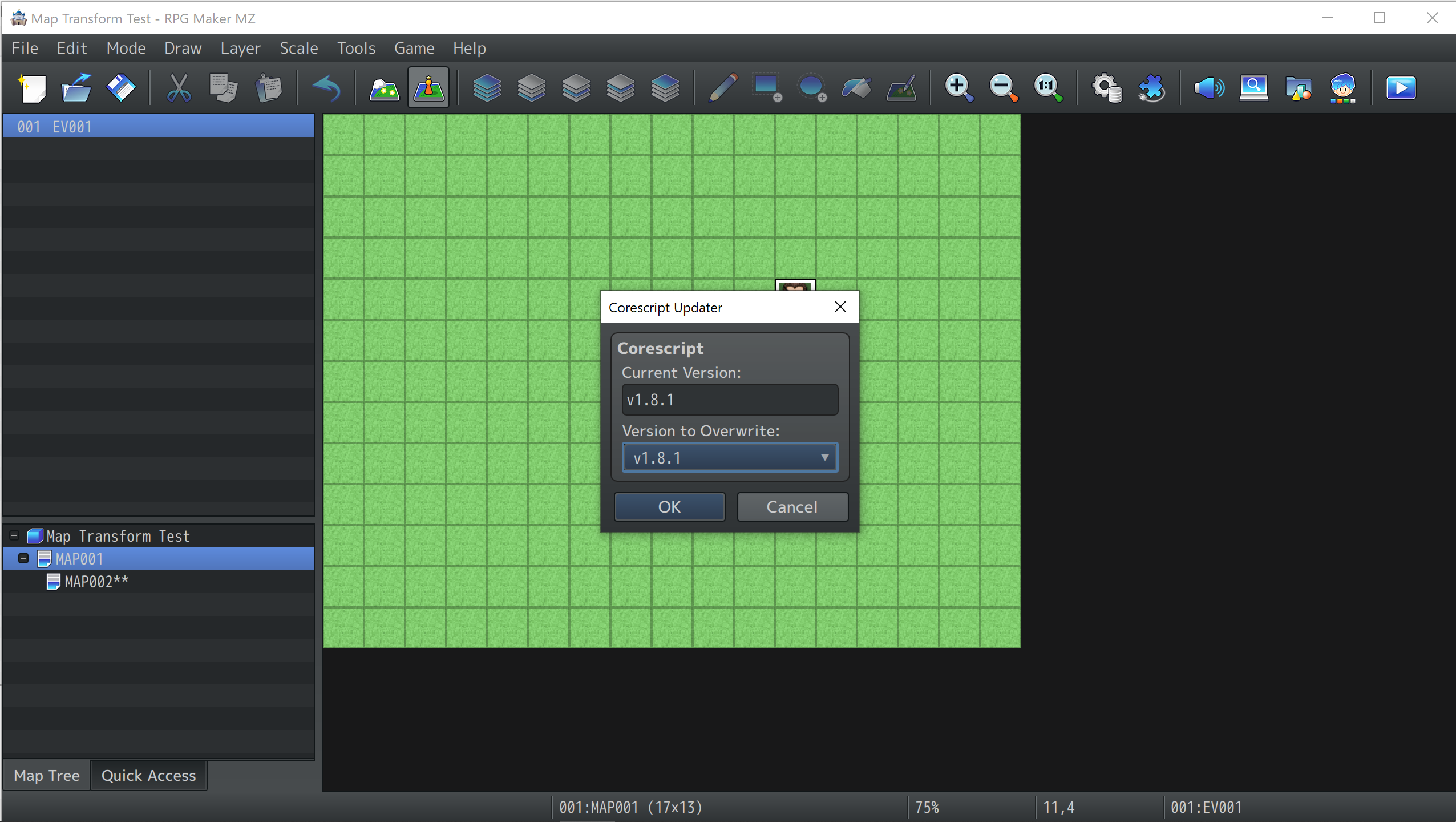
Task: Select the Layer 2 icon
Action: pyautogui.click(x=576, y=88)
